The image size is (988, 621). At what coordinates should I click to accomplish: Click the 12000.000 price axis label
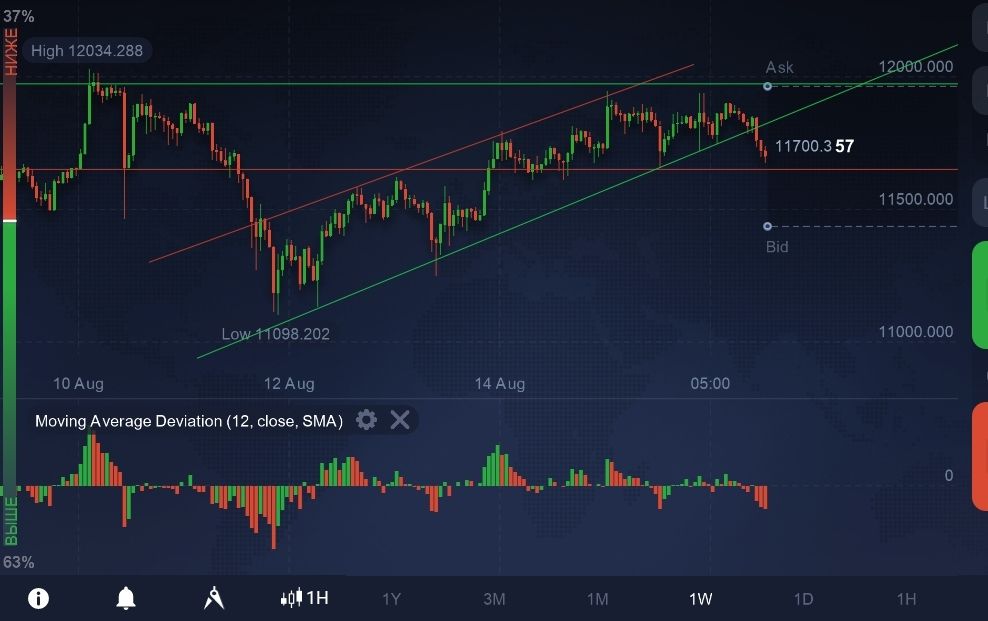[x=916, y=67]
